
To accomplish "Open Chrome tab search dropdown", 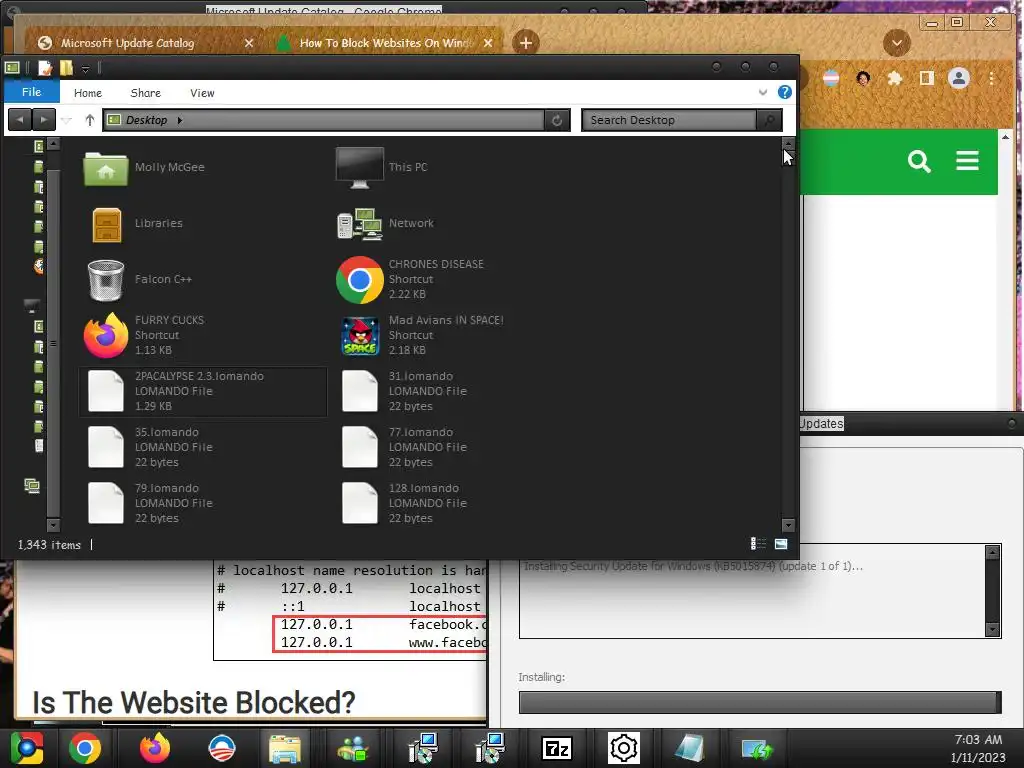I will click(x=897, y=43).
